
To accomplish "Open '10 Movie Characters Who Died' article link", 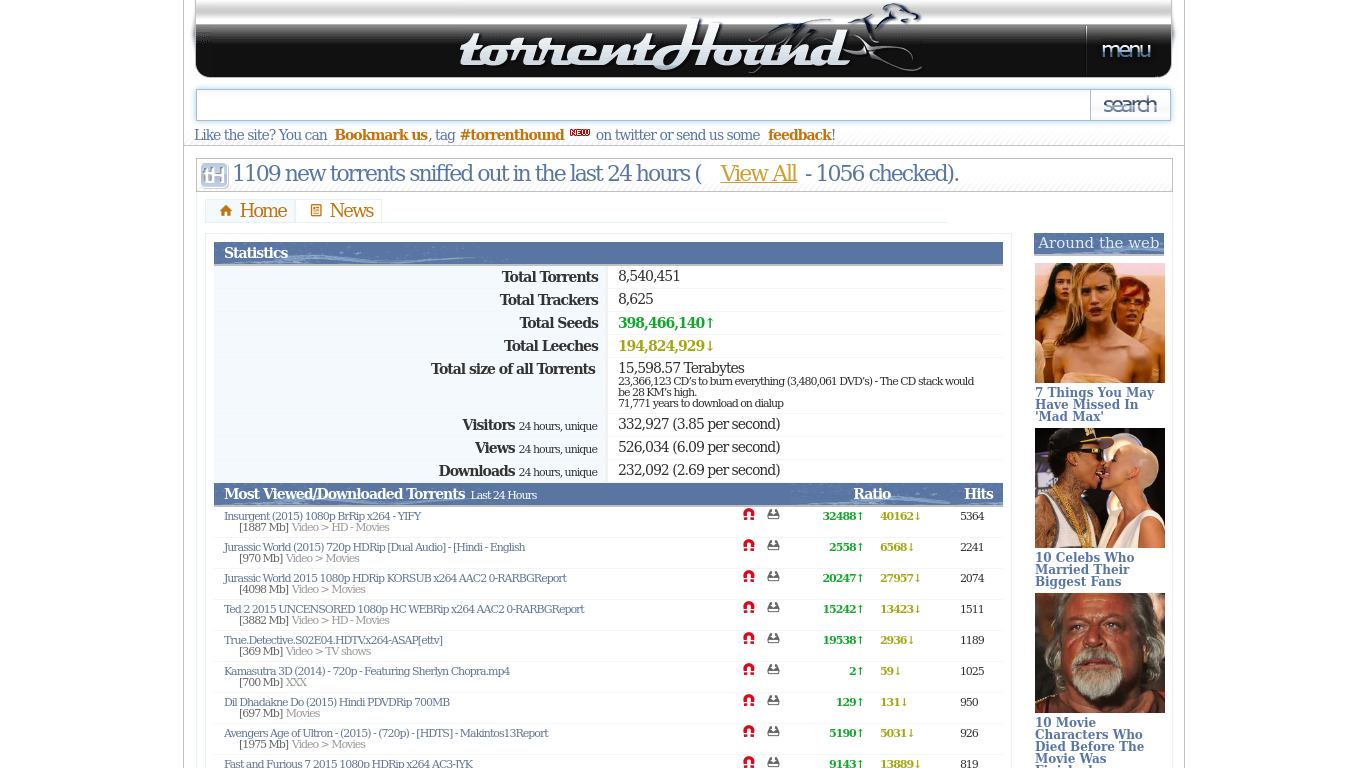I will [x=1089, y=740].
